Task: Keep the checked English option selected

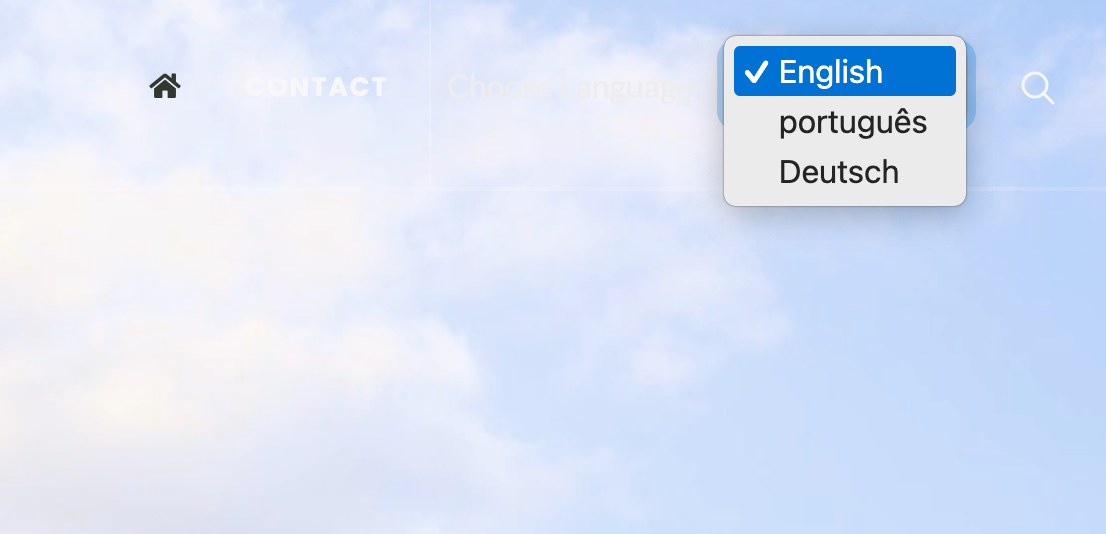Action: (x=845, y=71)
